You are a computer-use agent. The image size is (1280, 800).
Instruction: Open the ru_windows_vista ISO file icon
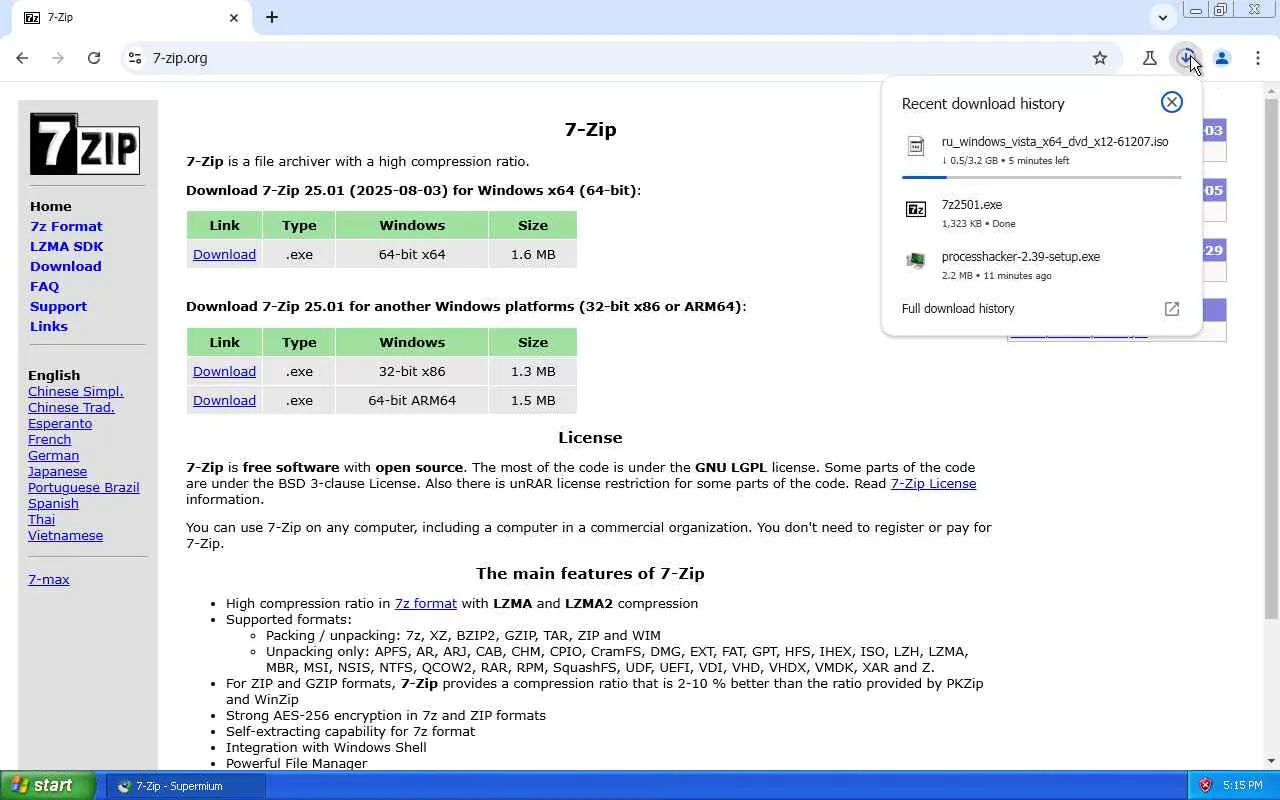pos(916,147)
